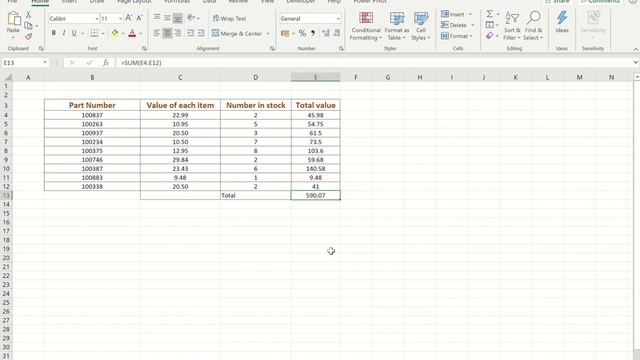The width and height of the screenshot is (640, 360).
Task: Click the Paste clipboard icon
Action: 13,19
